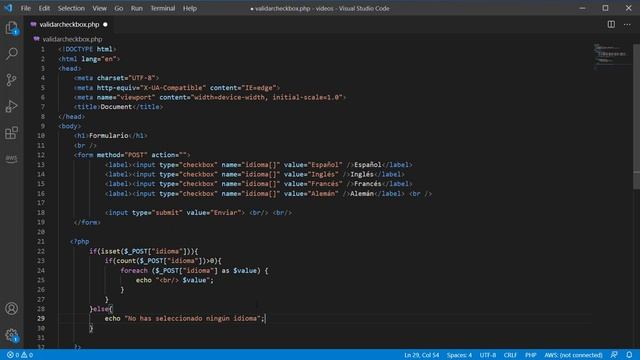Click $value in the echo line 25
Screen dimensions: 640x360
point(194,280)
